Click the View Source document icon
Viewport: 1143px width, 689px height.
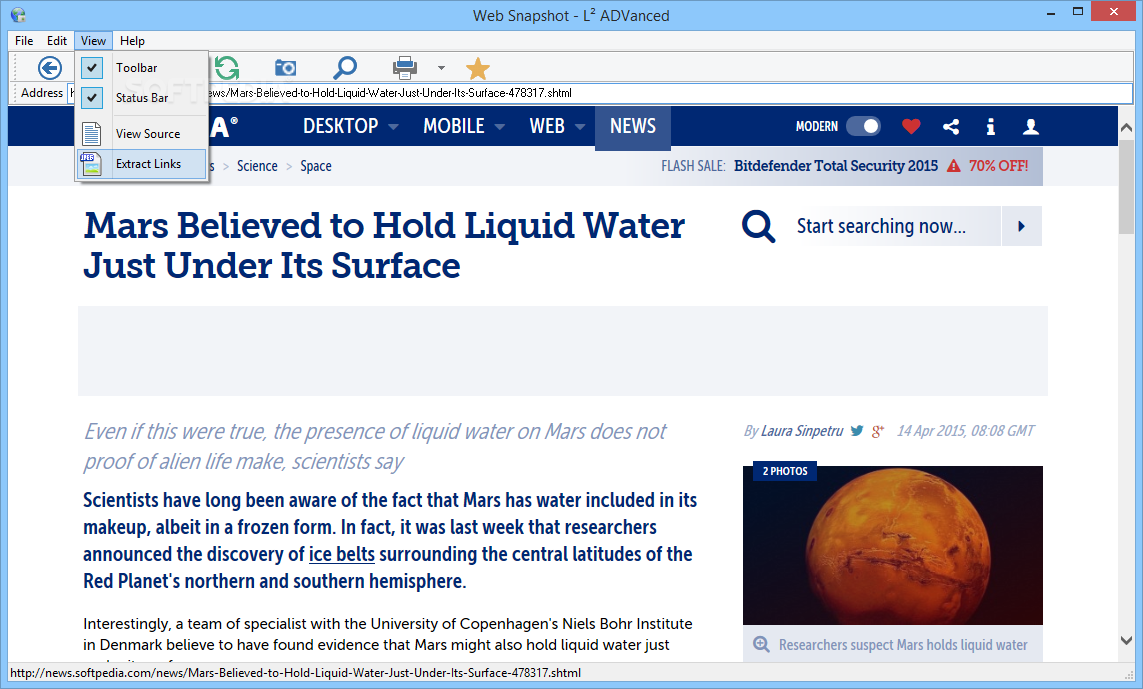pyautogui.click(x=91, y=134)
